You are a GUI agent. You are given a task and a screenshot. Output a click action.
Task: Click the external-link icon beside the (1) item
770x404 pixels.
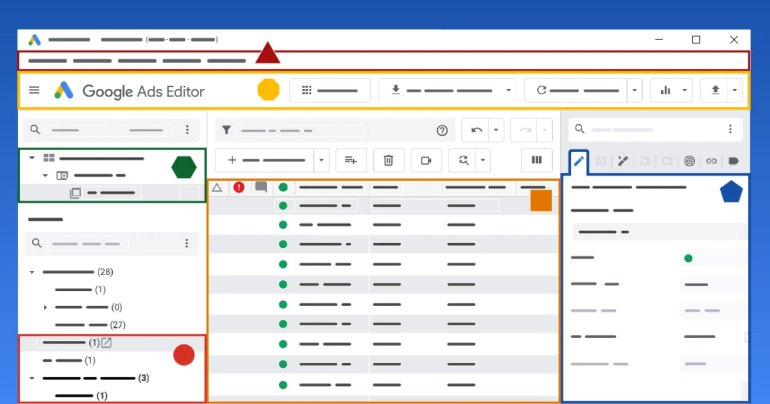(106, 343)
